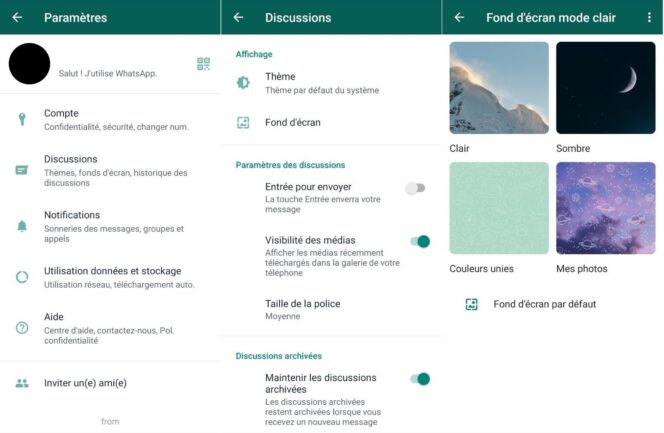The height and width of the screenshot is (433, 664).
Task: Open the QR code icon
Action: 203,64
